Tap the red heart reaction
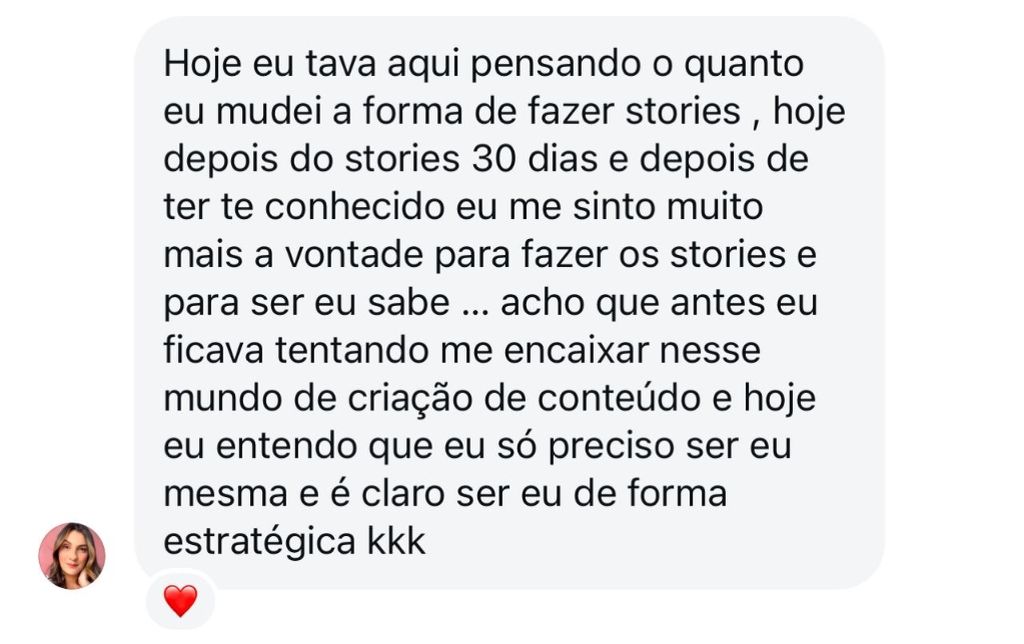This screenshot has width=1024, height=644. 180,601
